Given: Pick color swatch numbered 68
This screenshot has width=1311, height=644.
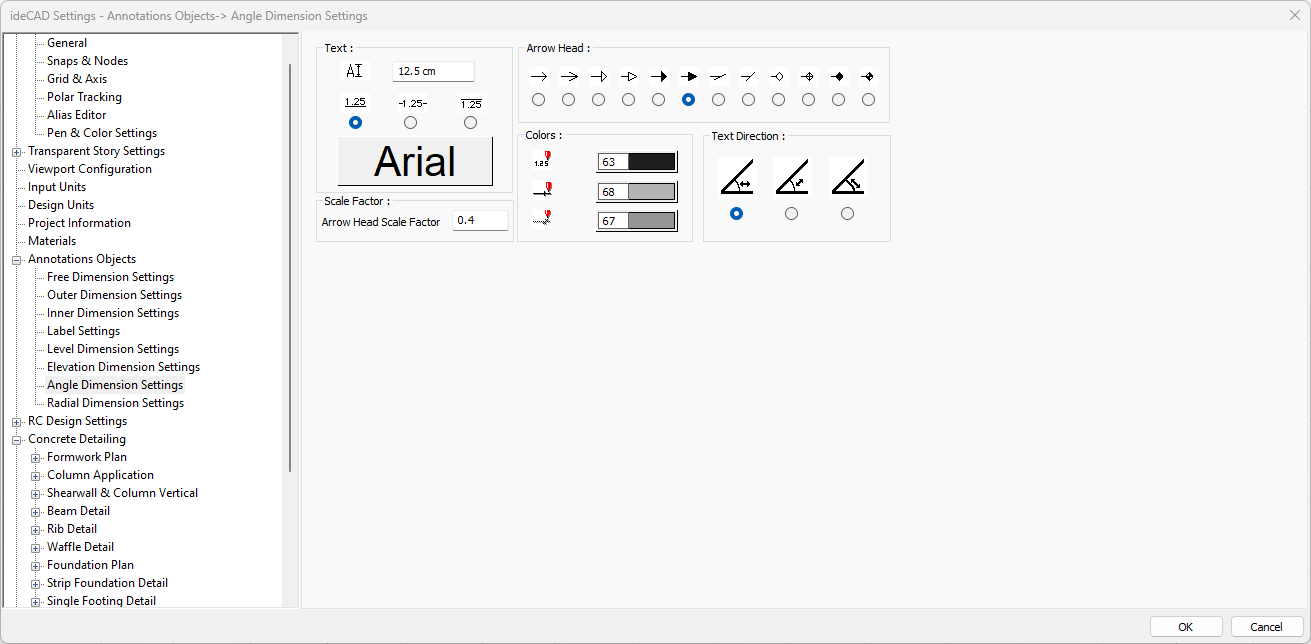Looking at the screenshot, I should click(x=637, y=192).
